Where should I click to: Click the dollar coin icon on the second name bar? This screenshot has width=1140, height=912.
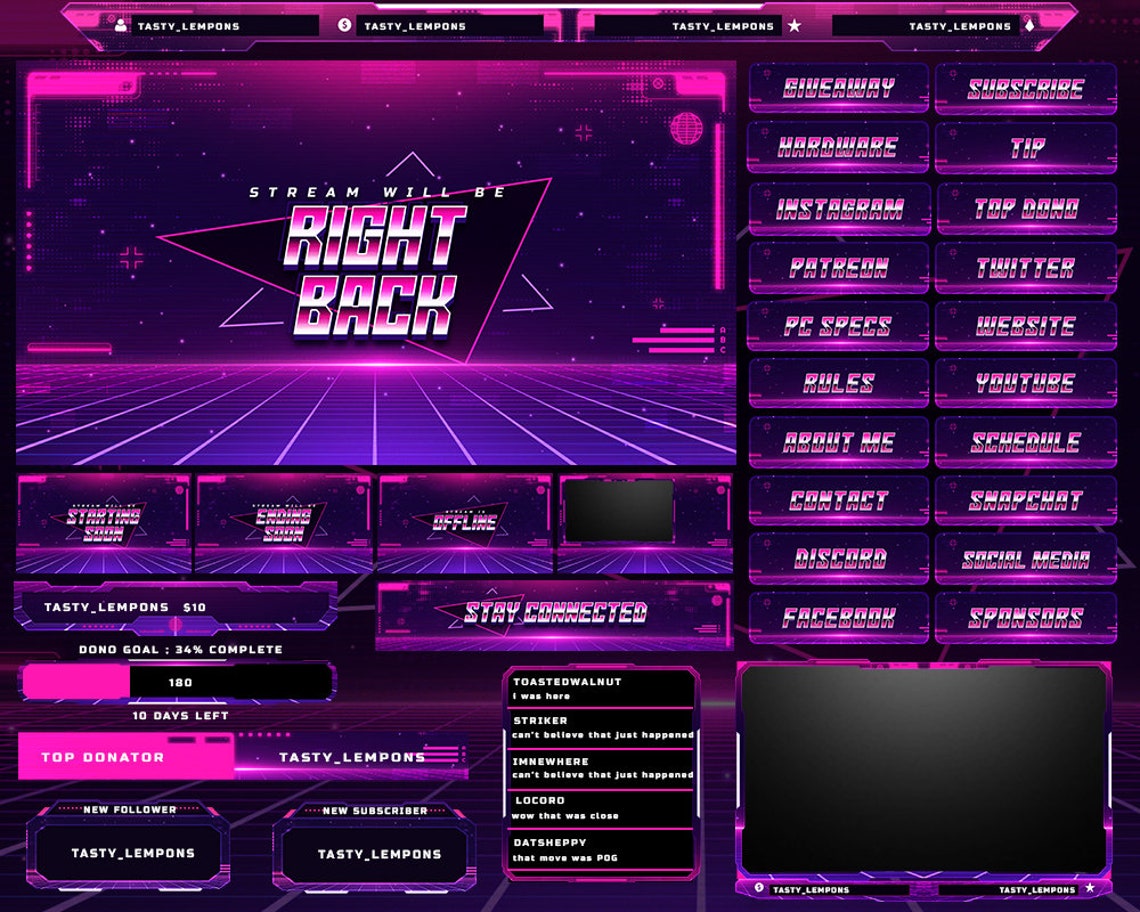[343, 25]
